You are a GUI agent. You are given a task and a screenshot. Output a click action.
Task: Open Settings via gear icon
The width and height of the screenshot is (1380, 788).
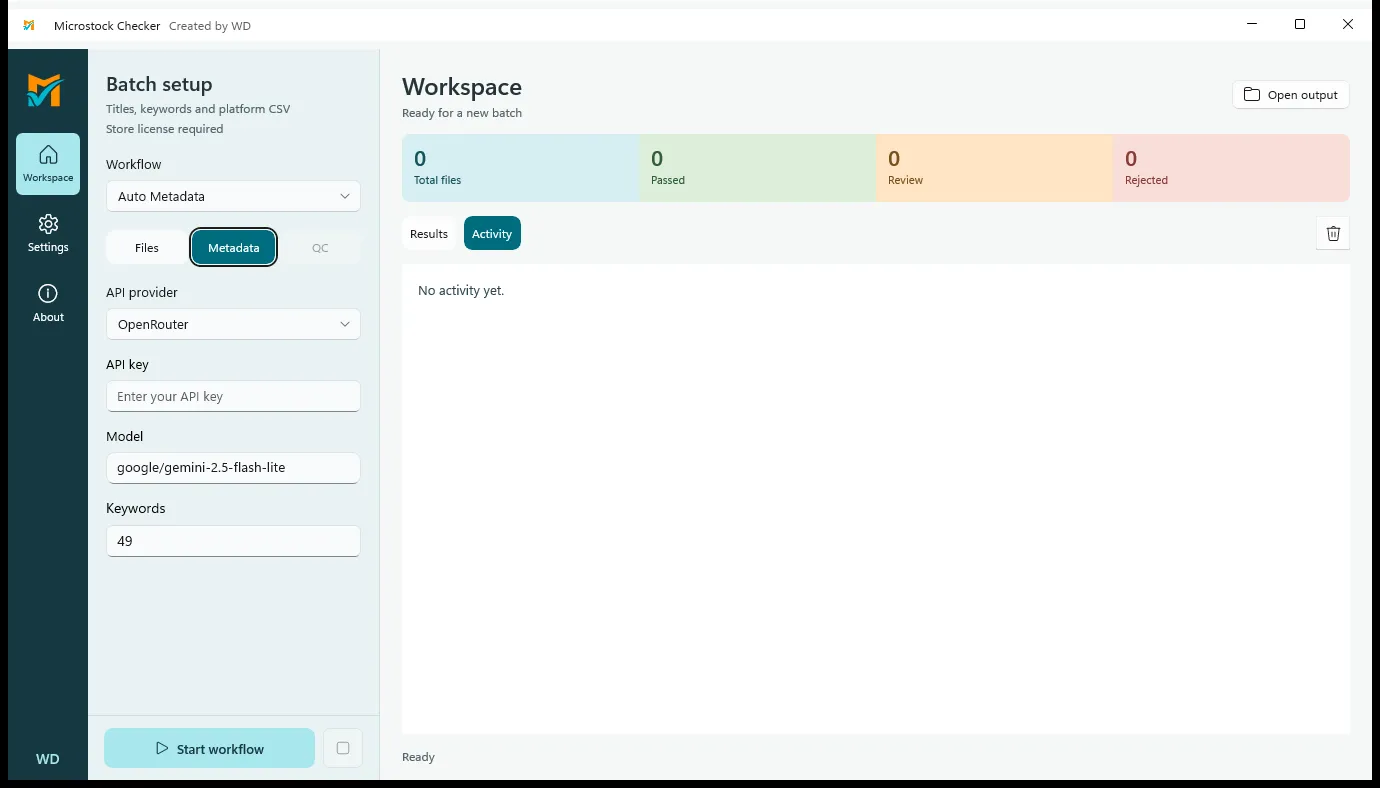(48, 233)
